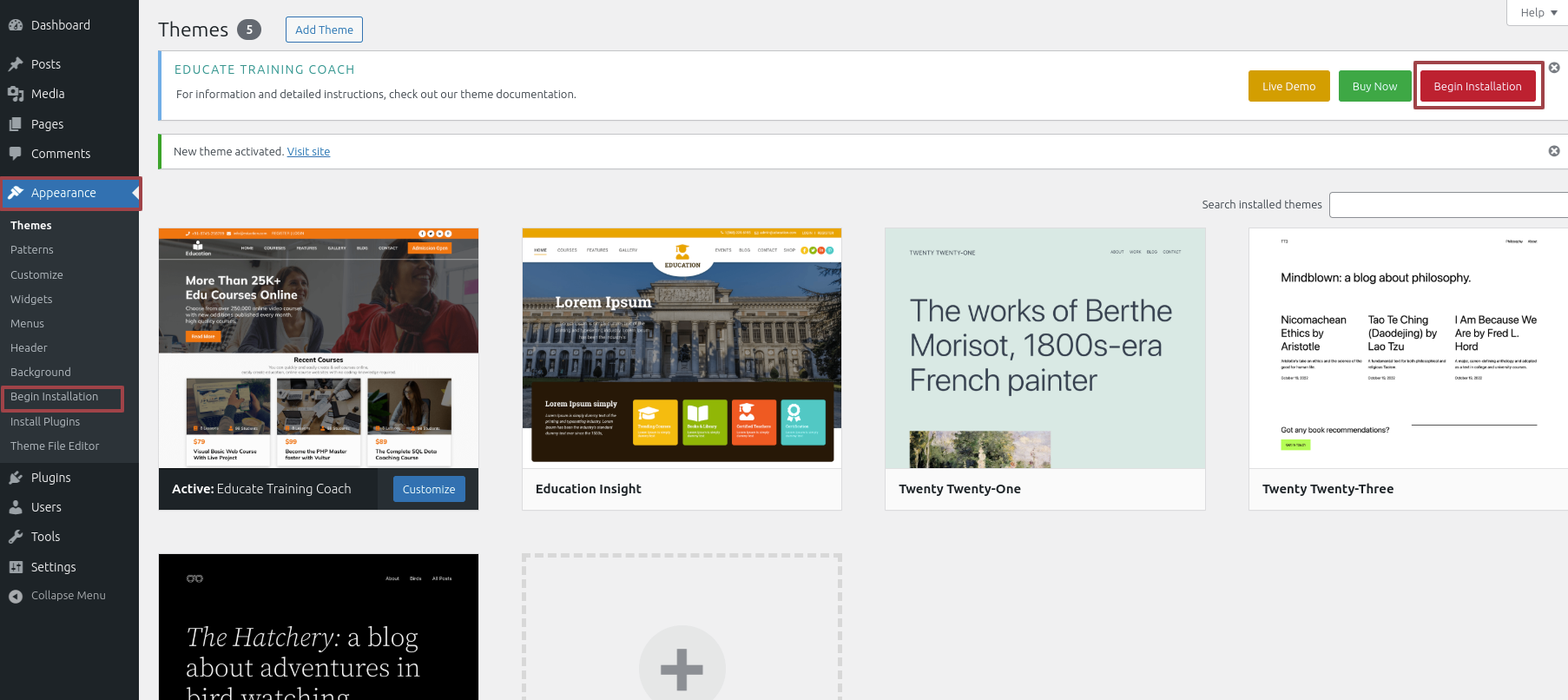
Task: Open Widgets submenu item
Action: tap(31, 299)
